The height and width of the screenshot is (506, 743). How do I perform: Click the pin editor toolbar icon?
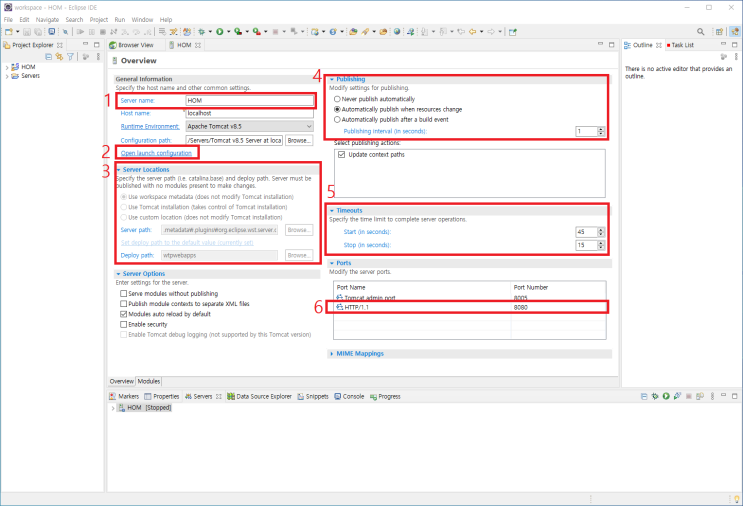click(x=513, y=32)
